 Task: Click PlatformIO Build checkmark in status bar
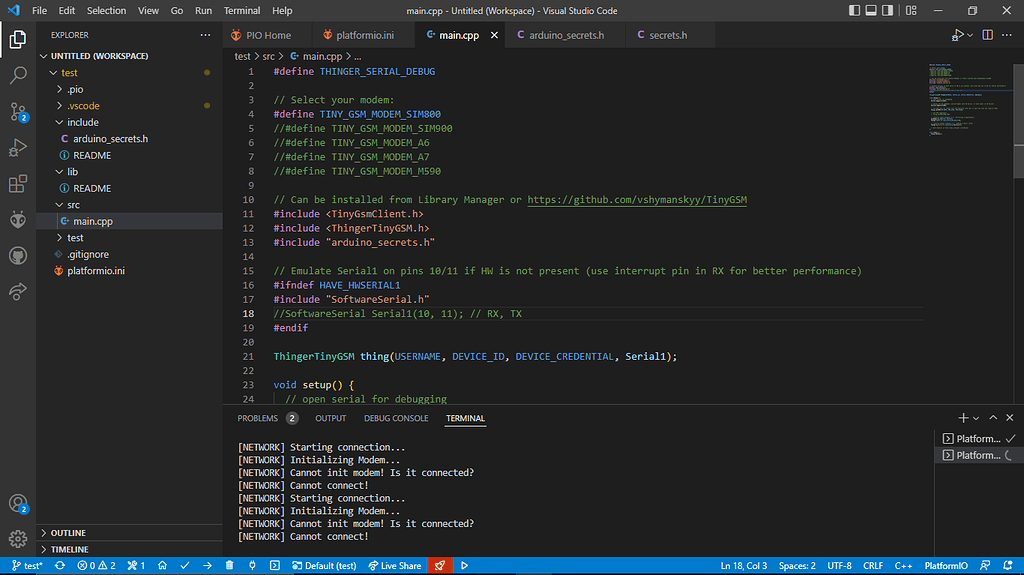click(185, 565)
